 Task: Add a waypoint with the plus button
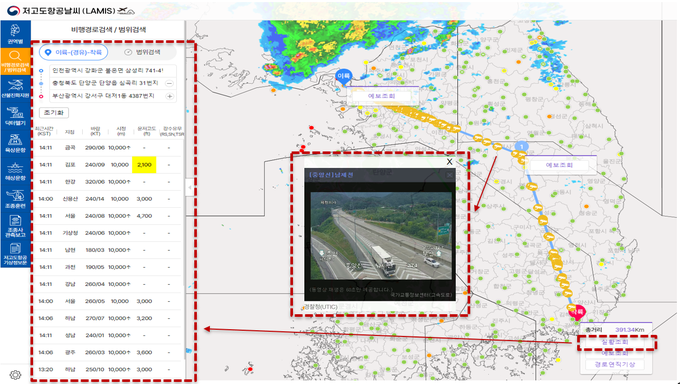coord(170,96)
